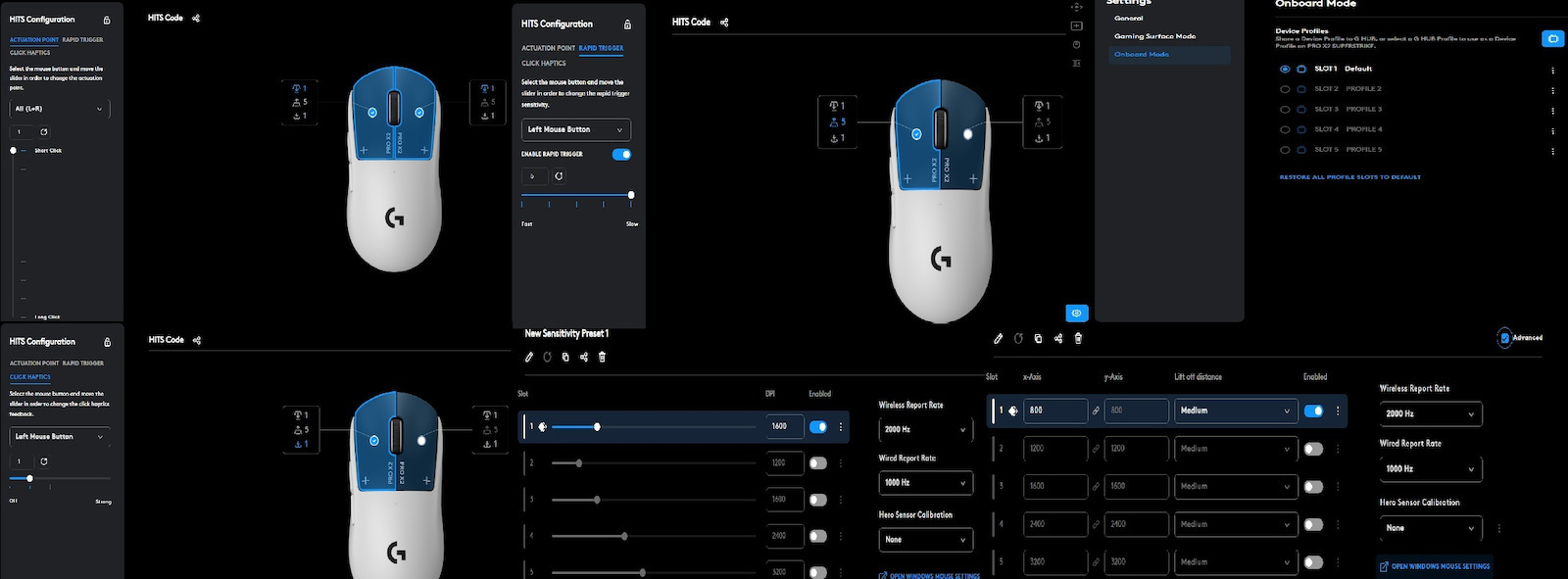Viewport: 1568px width, 579px height.
Task: Click the blue eye icon button beside the Settings panel
Action: [1076, 314]
